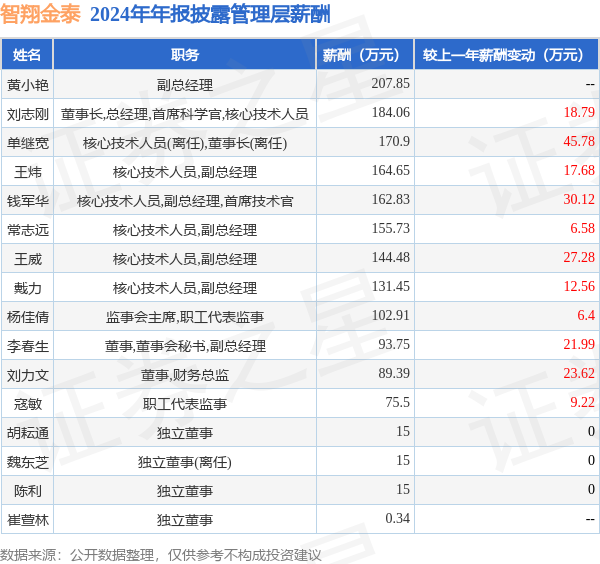The width and height of the screenshot is (600, 564).
Task: Click the salary value 170.9
Action: pos(394,142)
